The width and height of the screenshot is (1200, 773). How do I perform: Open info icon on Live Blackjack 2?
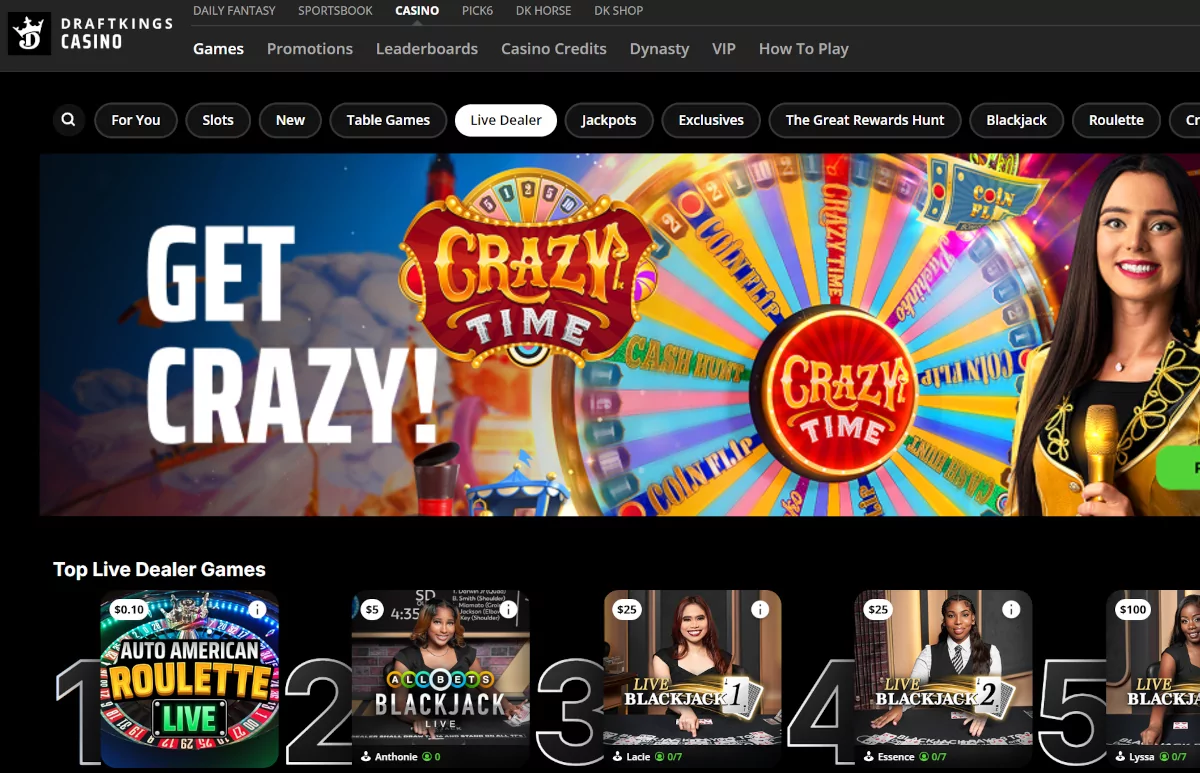(1010, 610)
